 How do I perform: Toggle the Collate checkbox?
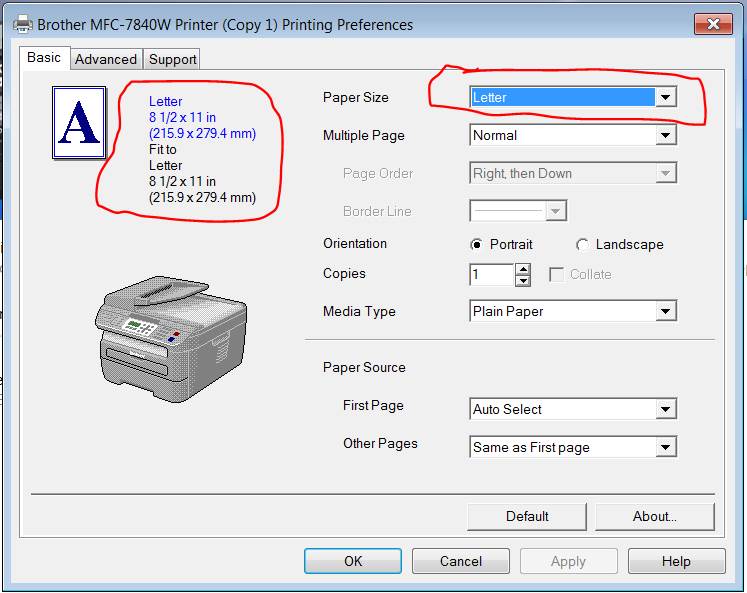tap(557, 274)
